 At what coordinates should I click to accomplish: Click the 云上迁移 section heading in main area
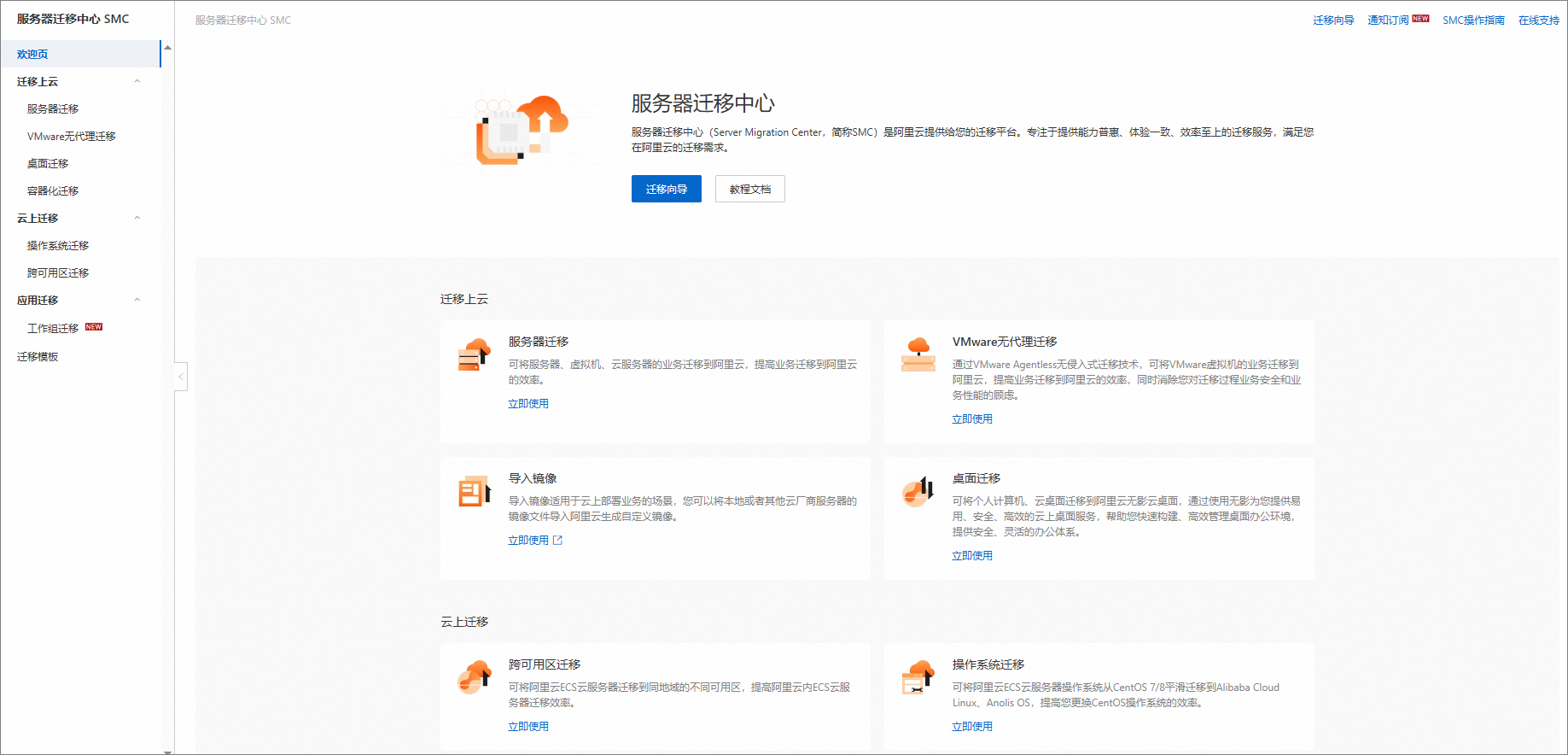coord(464,622)
